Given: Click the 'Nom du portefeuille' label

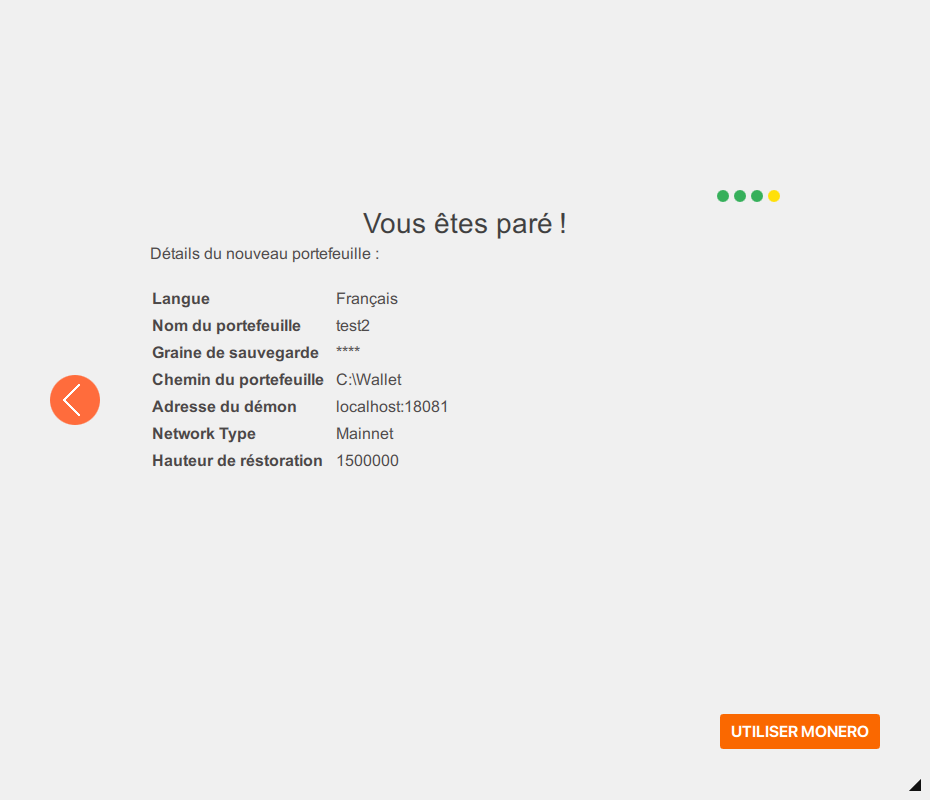Looking at the screenshot, I should point(227,326).
